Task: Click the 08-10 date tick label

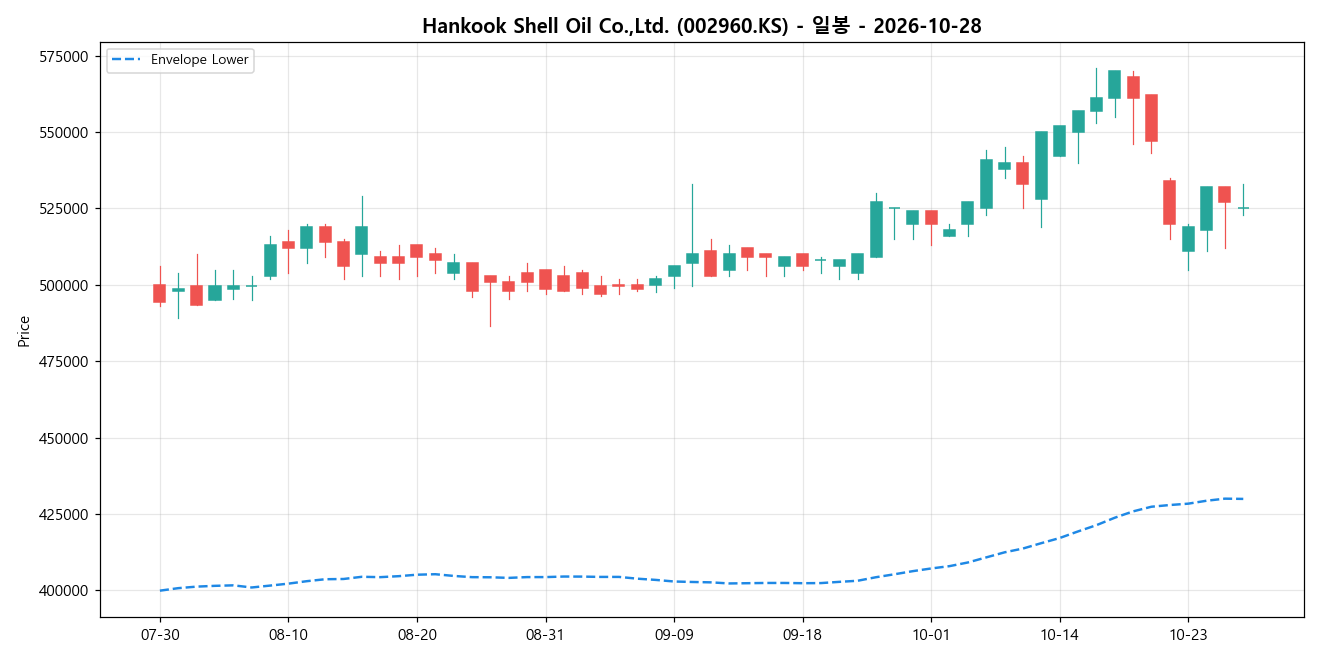Action: tap(288, 634)
